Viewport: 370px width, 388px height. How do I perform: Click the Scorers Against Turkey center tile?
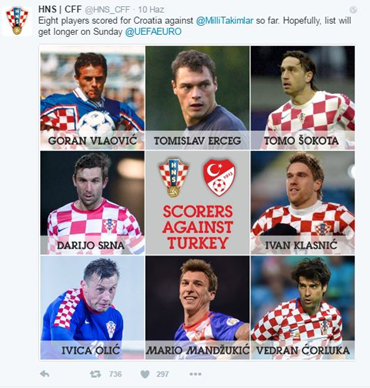197,203
